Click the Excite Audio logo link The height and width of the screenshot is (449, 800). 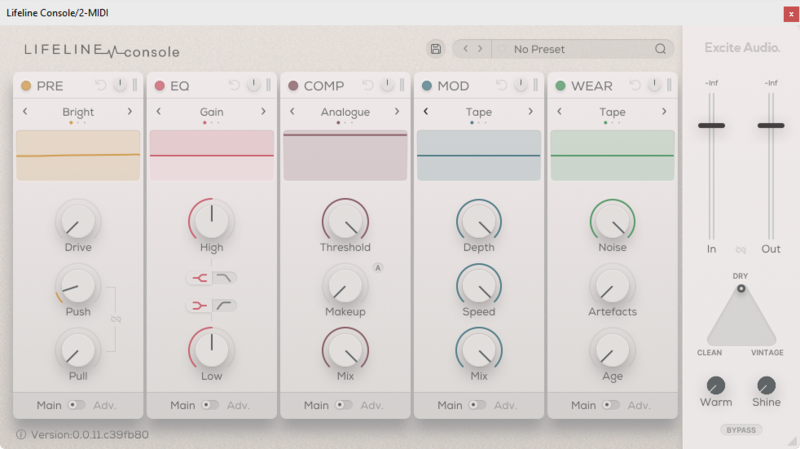click(x=743, y=47)
